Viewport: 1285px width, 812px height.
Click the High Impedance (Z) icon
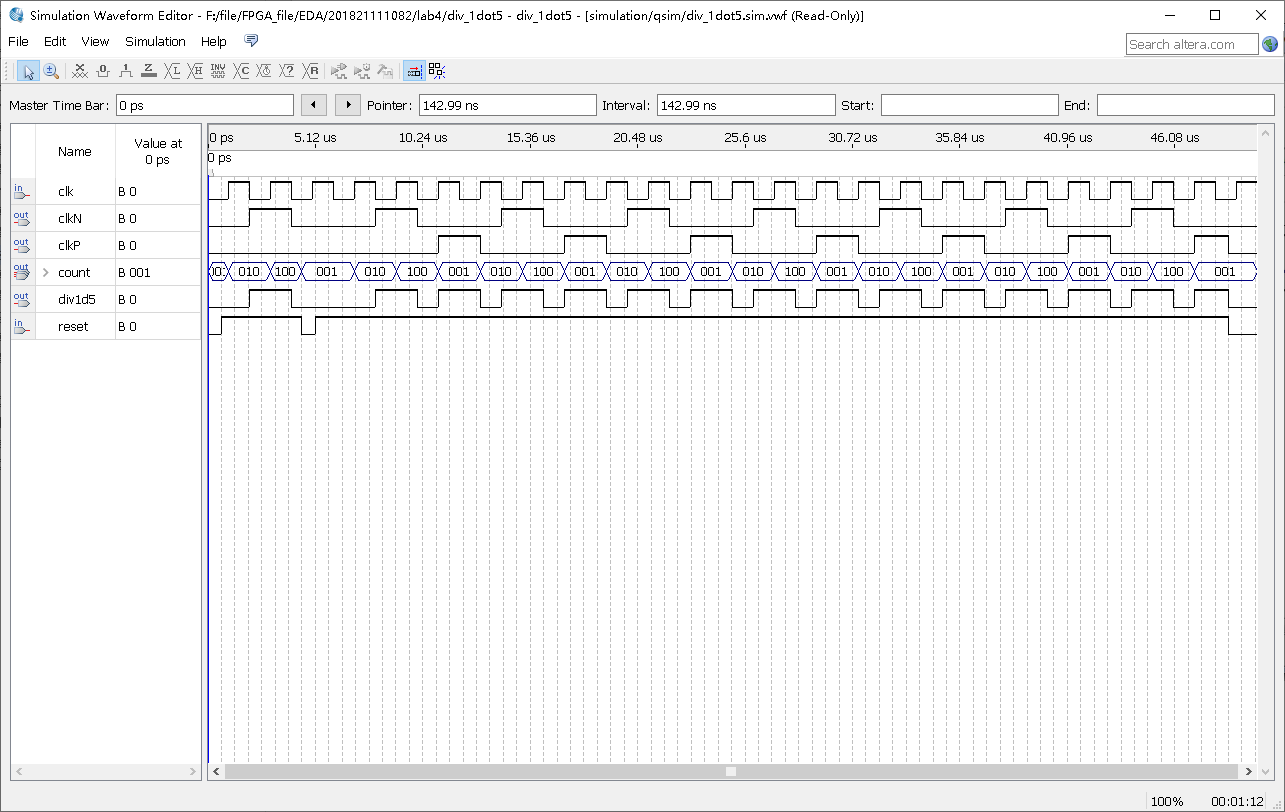[148, 71]
